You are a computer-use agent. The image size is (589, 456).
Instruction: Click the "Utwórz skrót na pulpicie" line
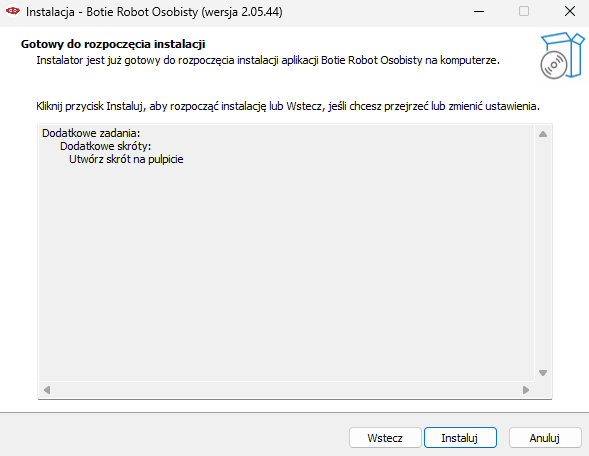click(x=126, y=159)
